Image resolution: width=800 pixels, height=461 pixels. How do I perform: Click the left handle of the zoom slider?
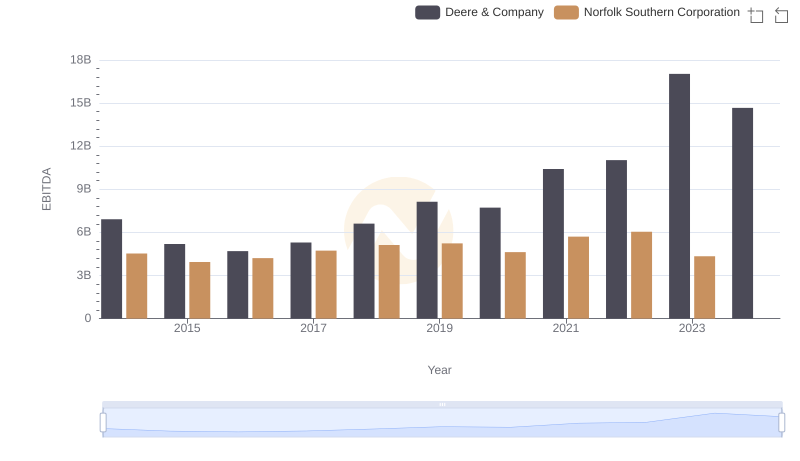coord(103,423)
